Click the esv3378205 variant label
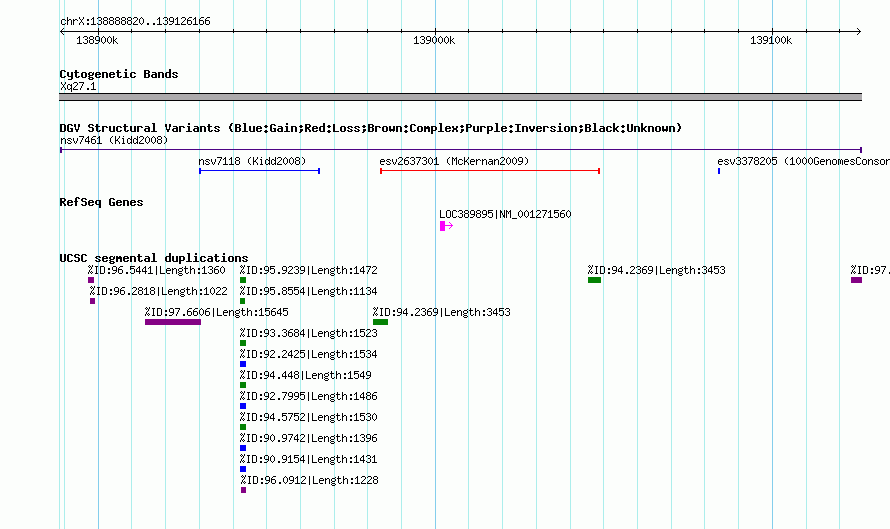This screenshot has width=890, height=529. point(803,161)
